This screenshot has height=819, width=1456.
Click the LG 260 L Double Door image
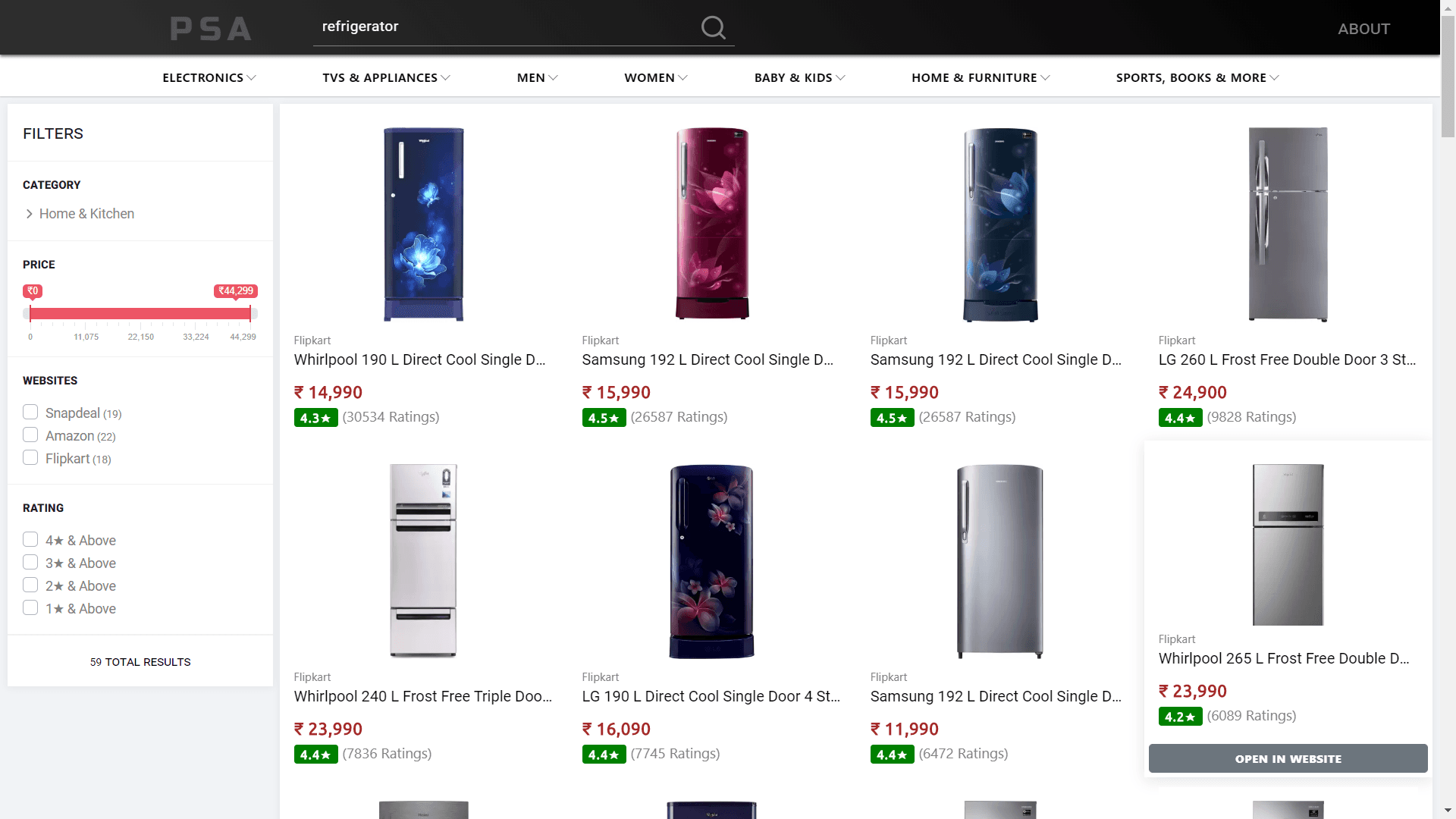click(1288, 224)
